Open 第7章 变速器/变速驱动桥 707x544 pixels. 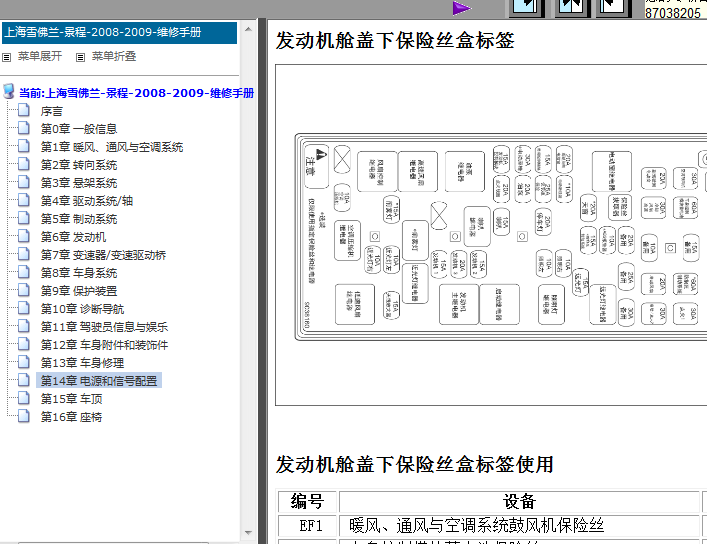click(x=103, y=255)
